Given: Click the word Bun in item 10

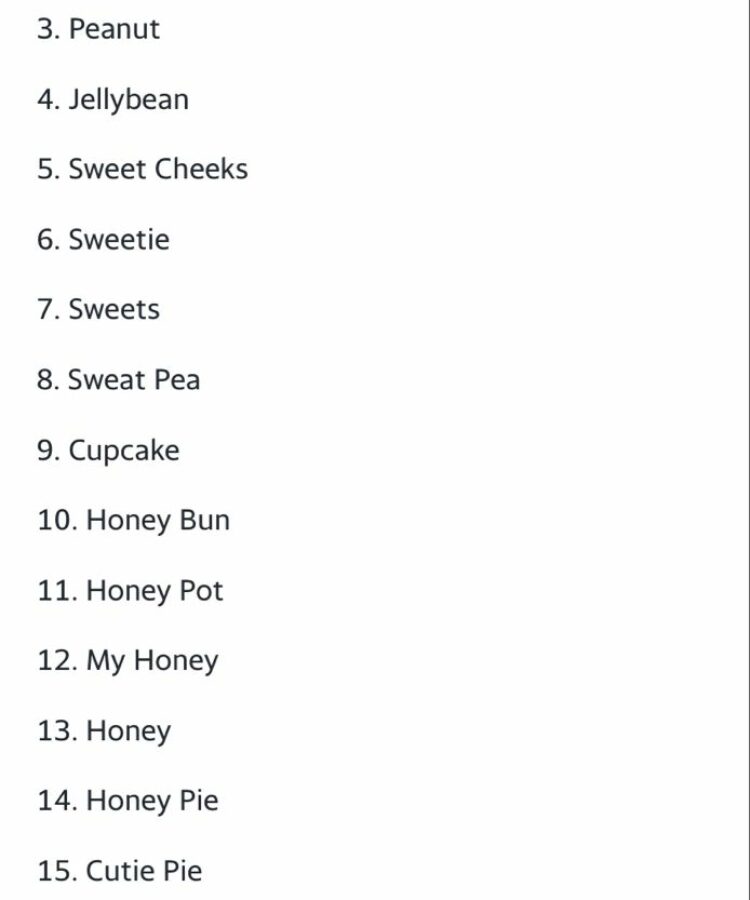Looking at the screenshot, I should (204, 521).
